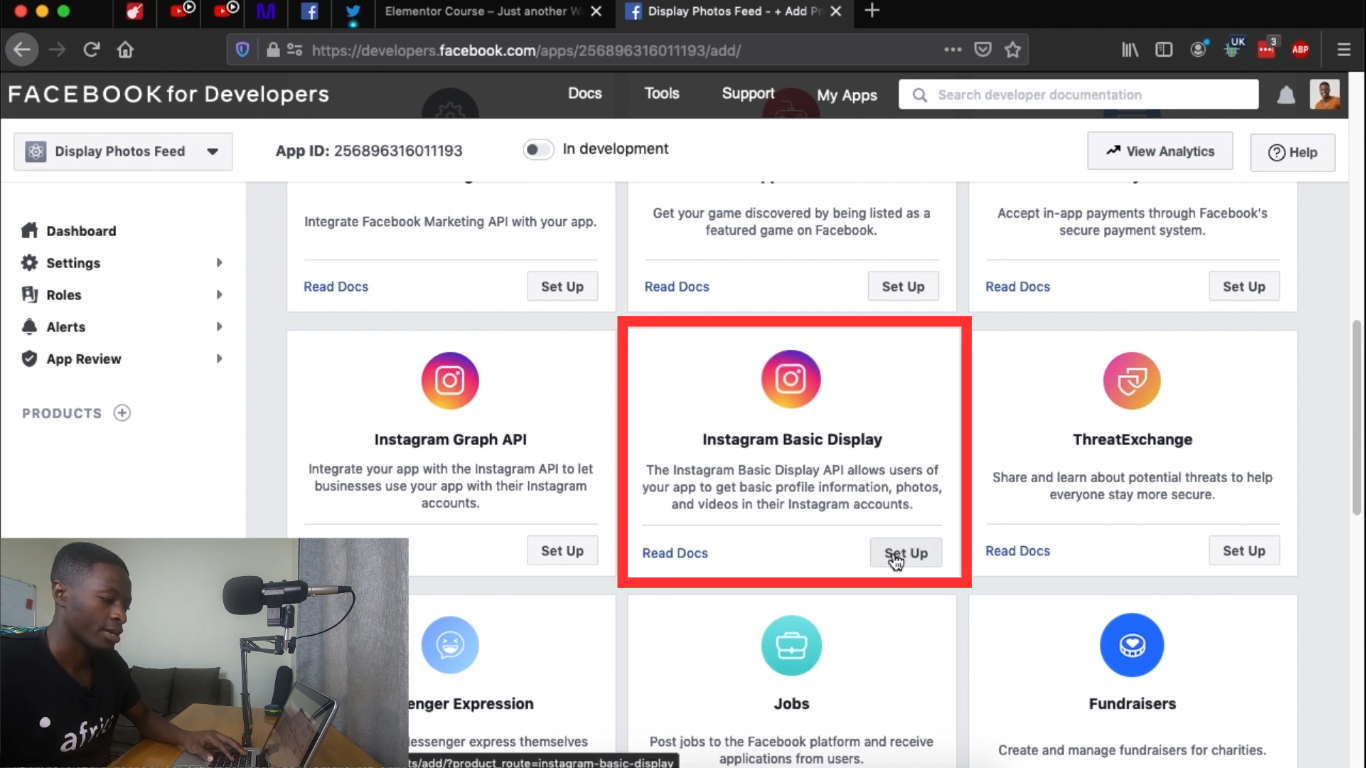Open the UK extension icon
The height and width of the screenshot is (768, 1366).
1233,48
